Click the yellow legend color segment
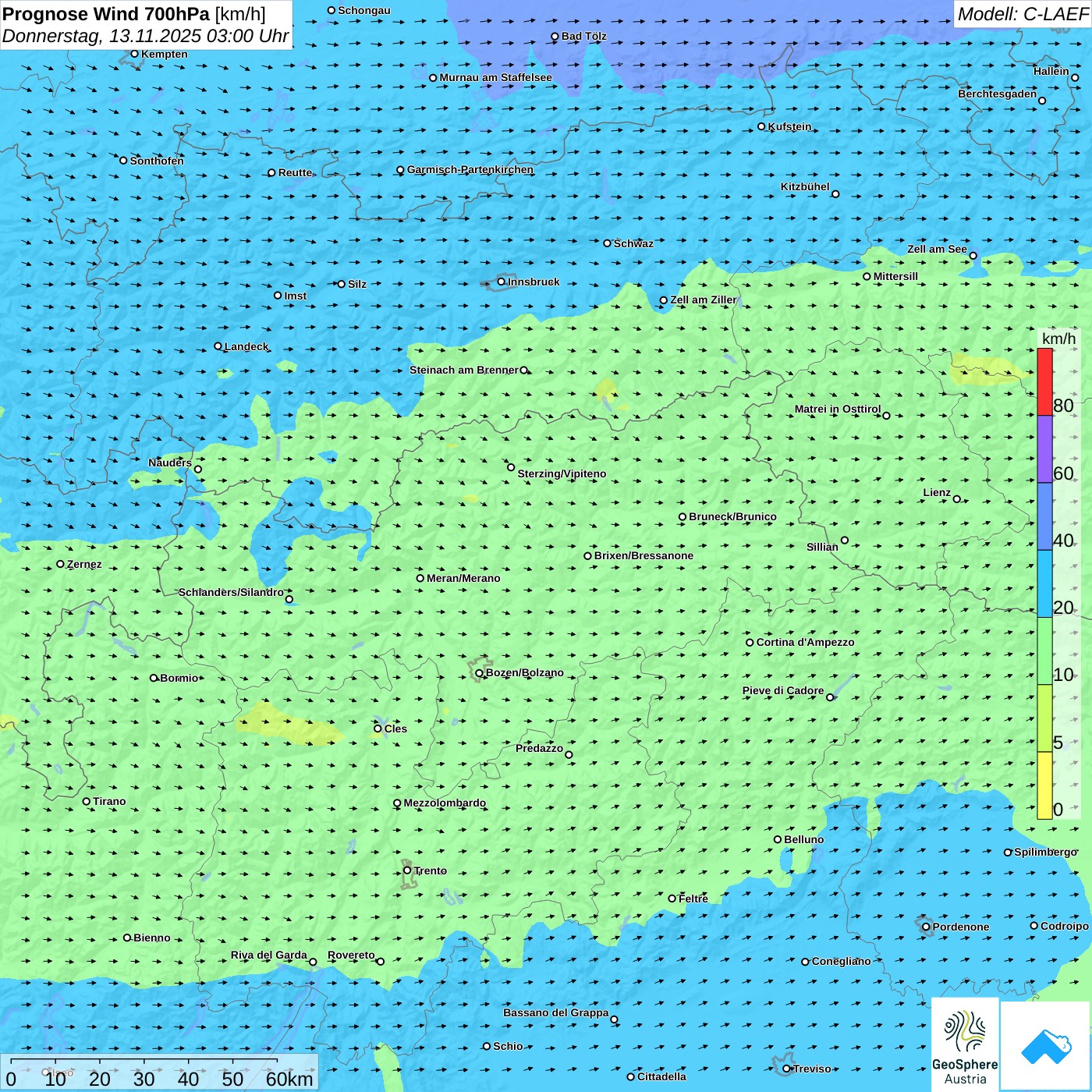This screenshot has width=1092, height=1092. [1044, 785]
